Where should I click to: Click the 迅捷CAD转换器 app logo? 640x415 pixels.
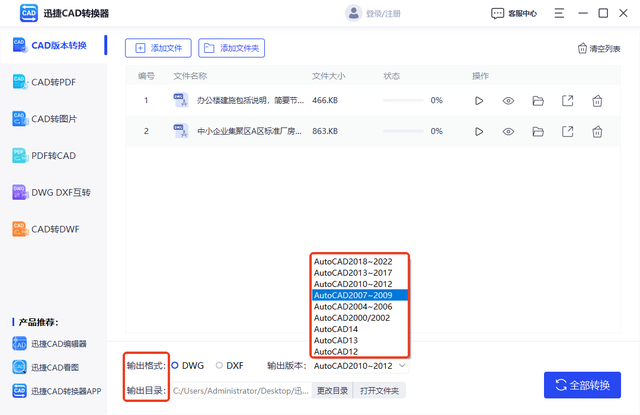[29, 13]
